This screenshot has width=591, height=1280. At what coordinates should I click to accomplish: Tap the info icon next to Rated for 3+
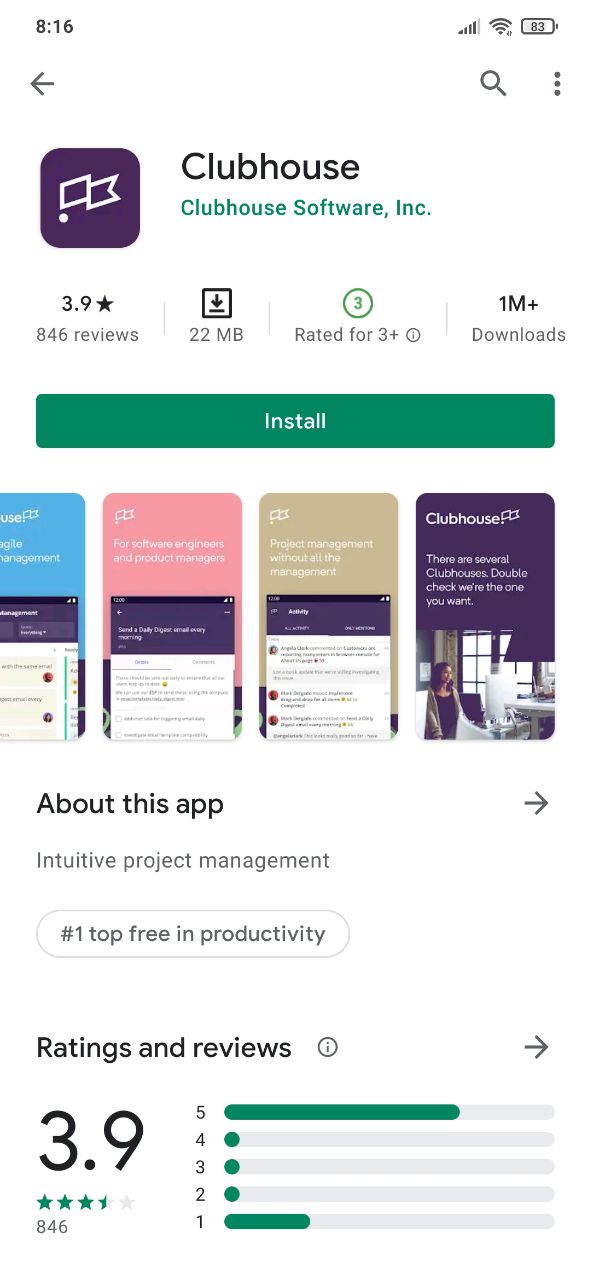pos(413,335)
